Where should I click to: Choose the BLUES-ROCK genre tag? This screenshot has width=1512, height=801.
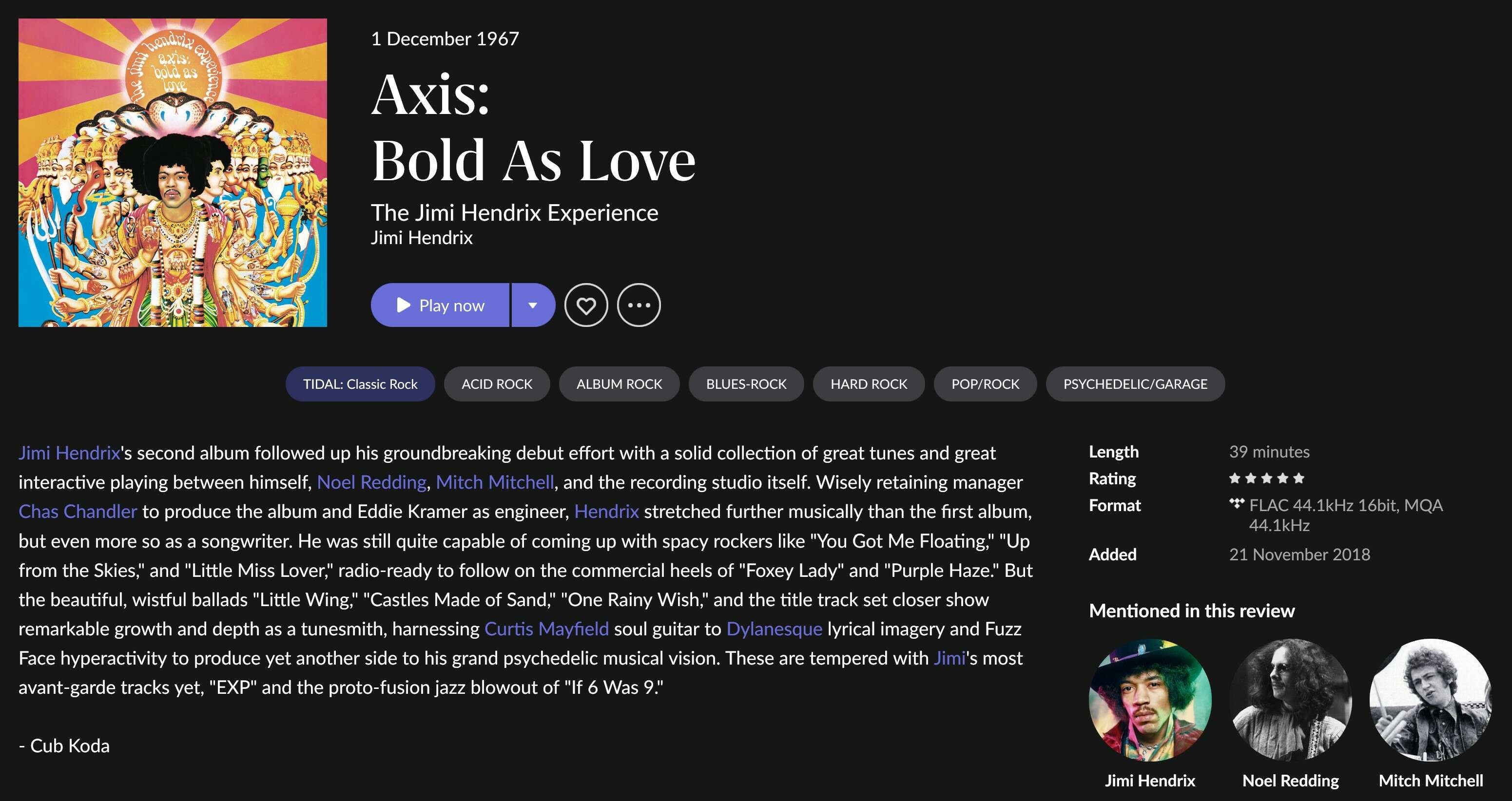tap(746, 384)
